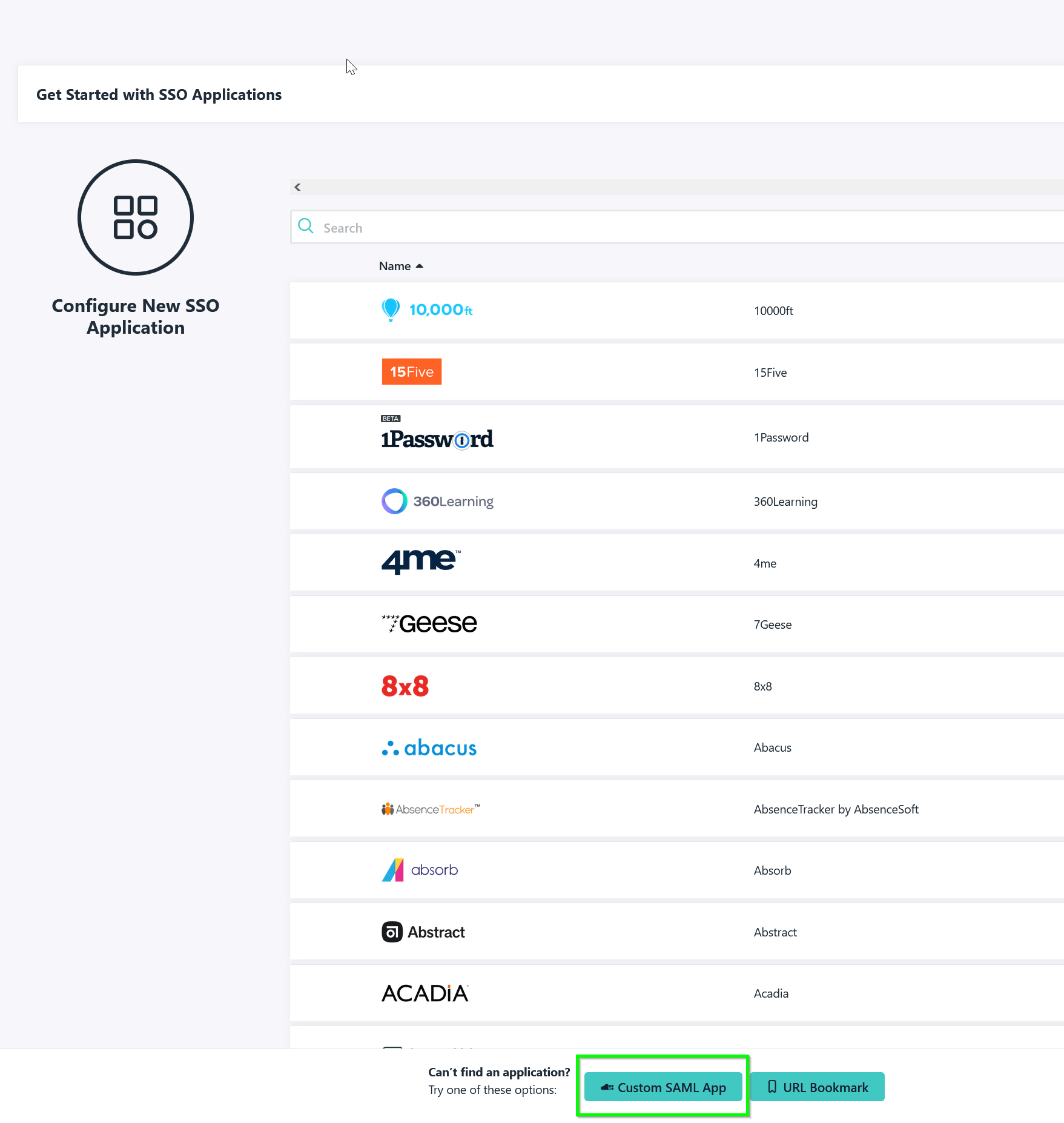Click the '7Geese' application name text
Image resolution: width=1064 pixels, height=1123 pixels.
tap(773, 624)
